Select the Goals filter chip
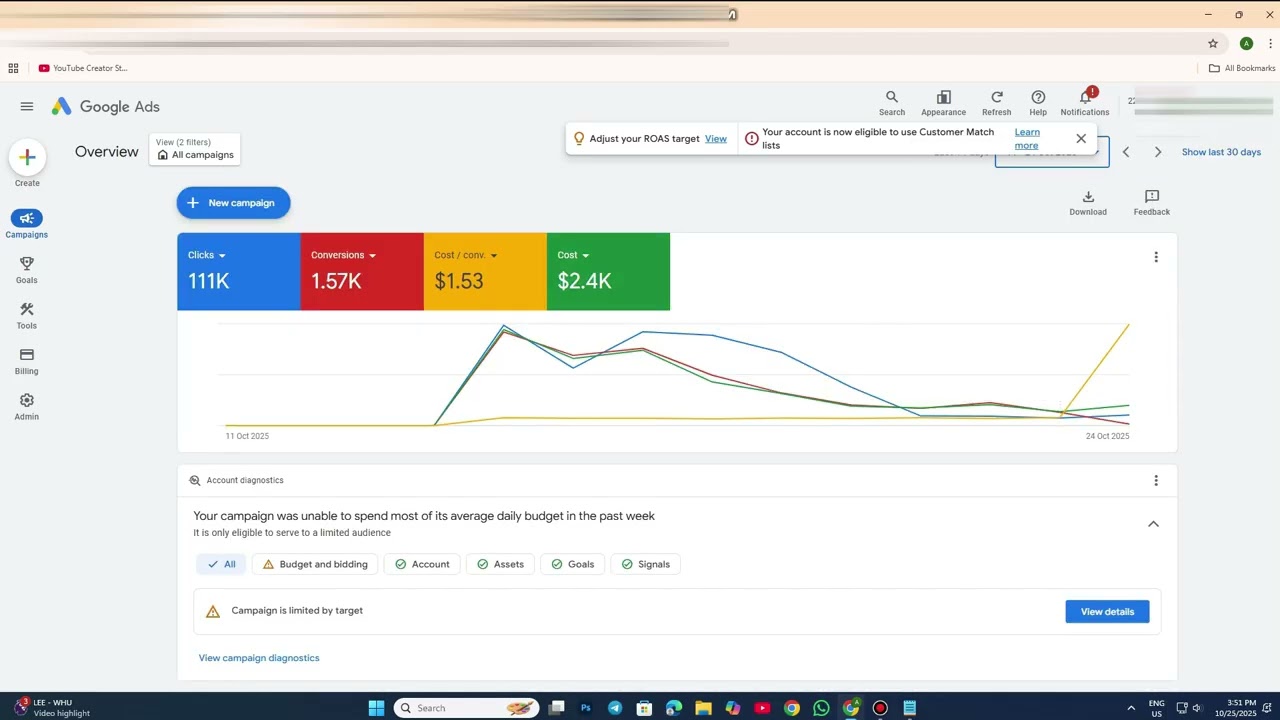 [573, 564]
